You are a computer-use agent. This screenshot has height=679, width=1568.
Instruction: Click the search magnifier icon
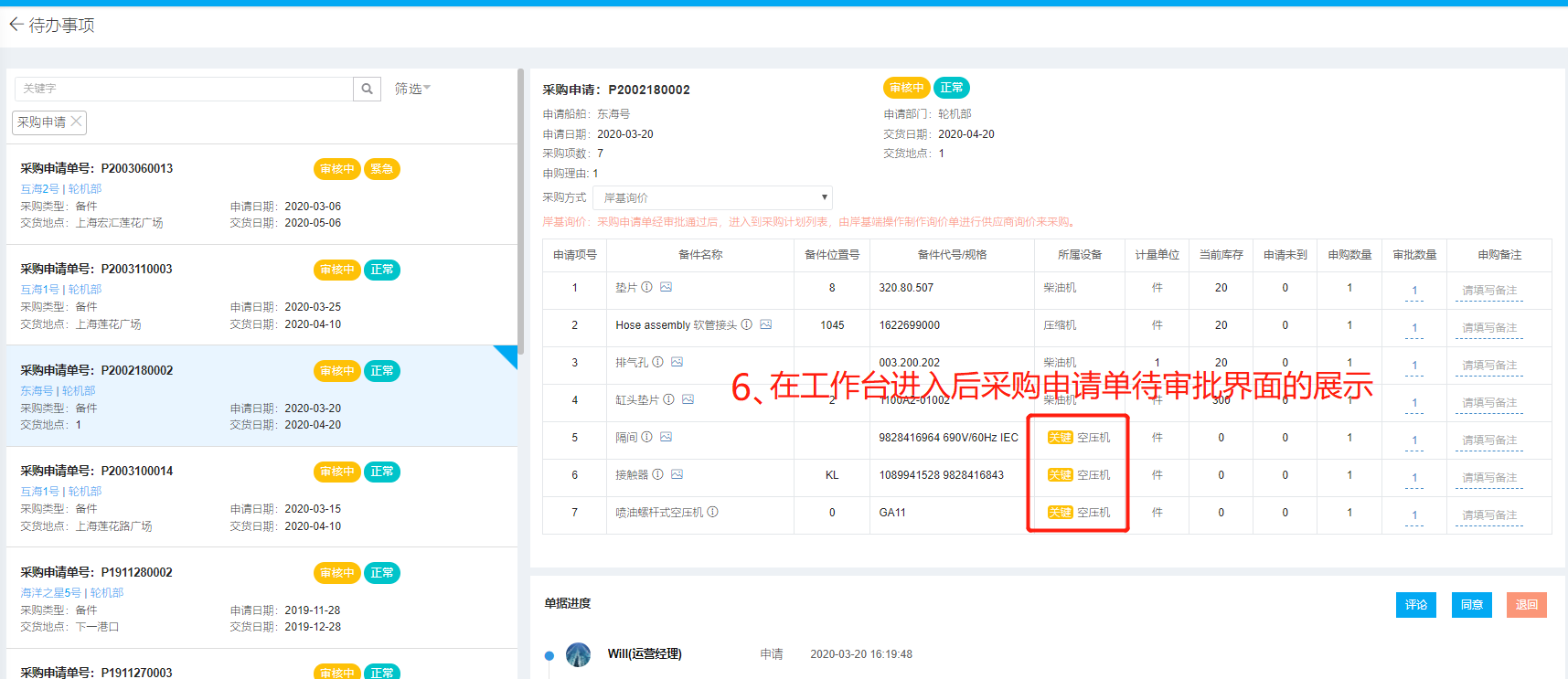[367, 89]
